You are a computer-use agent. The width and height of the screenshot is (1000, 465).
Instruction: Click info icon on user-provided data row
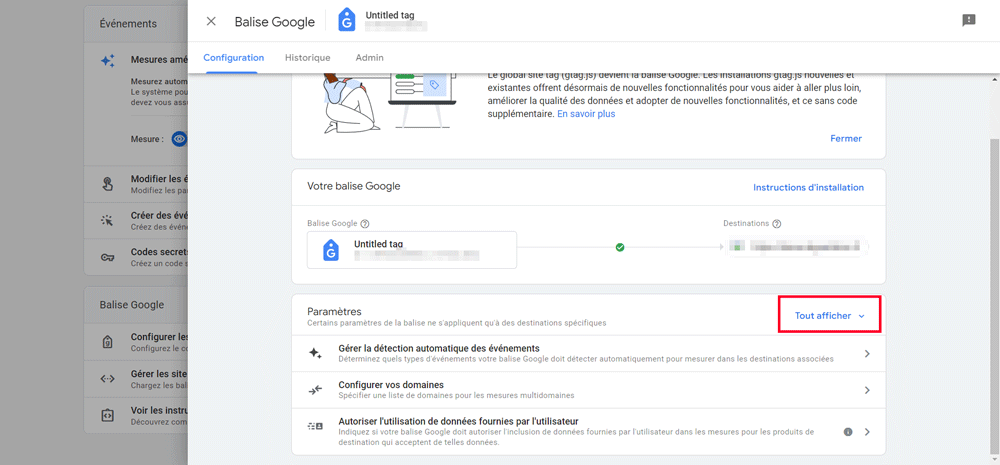pos(848,432)
